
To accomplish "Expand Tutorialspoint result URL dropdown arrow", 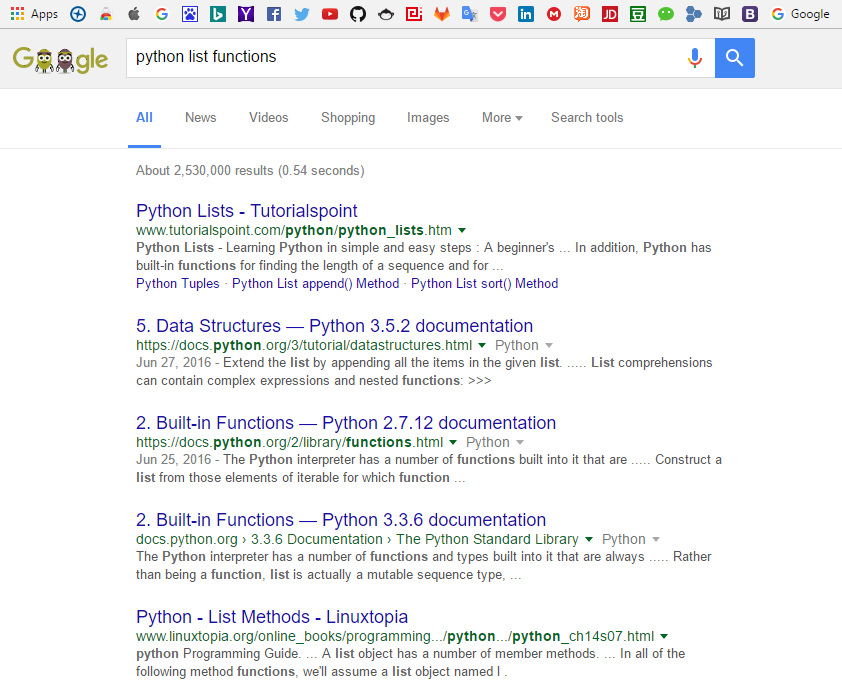I will click(462, 230).
